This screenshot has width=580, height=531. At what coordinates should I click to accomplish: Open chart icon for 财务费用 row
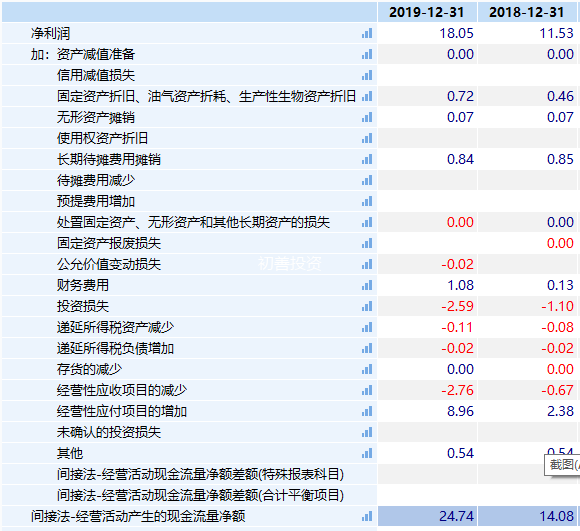pos(367,285)
